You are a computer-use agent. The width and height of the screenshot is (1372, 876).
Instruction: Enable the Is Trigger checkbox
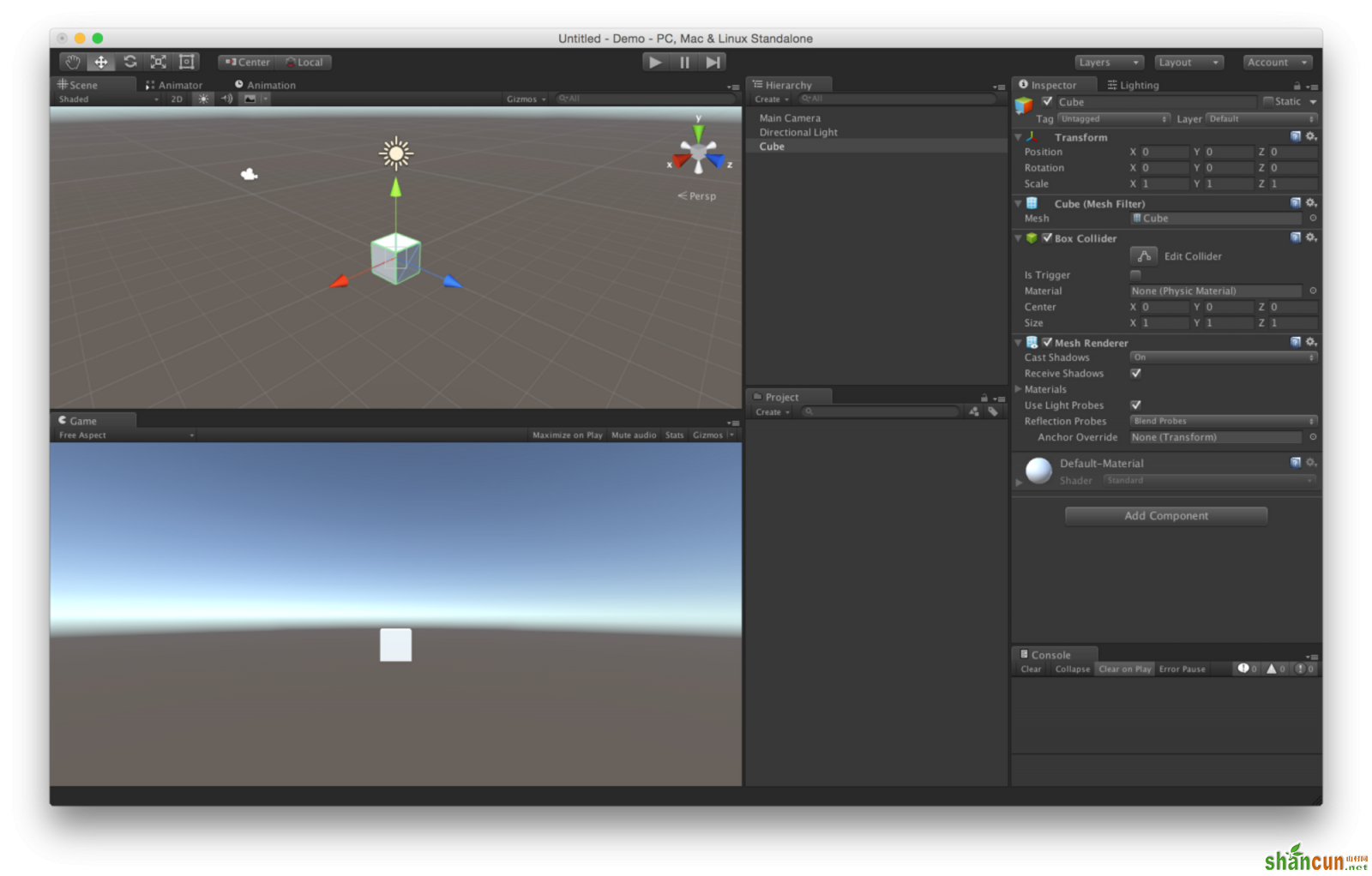click(x=1135, y=275)
